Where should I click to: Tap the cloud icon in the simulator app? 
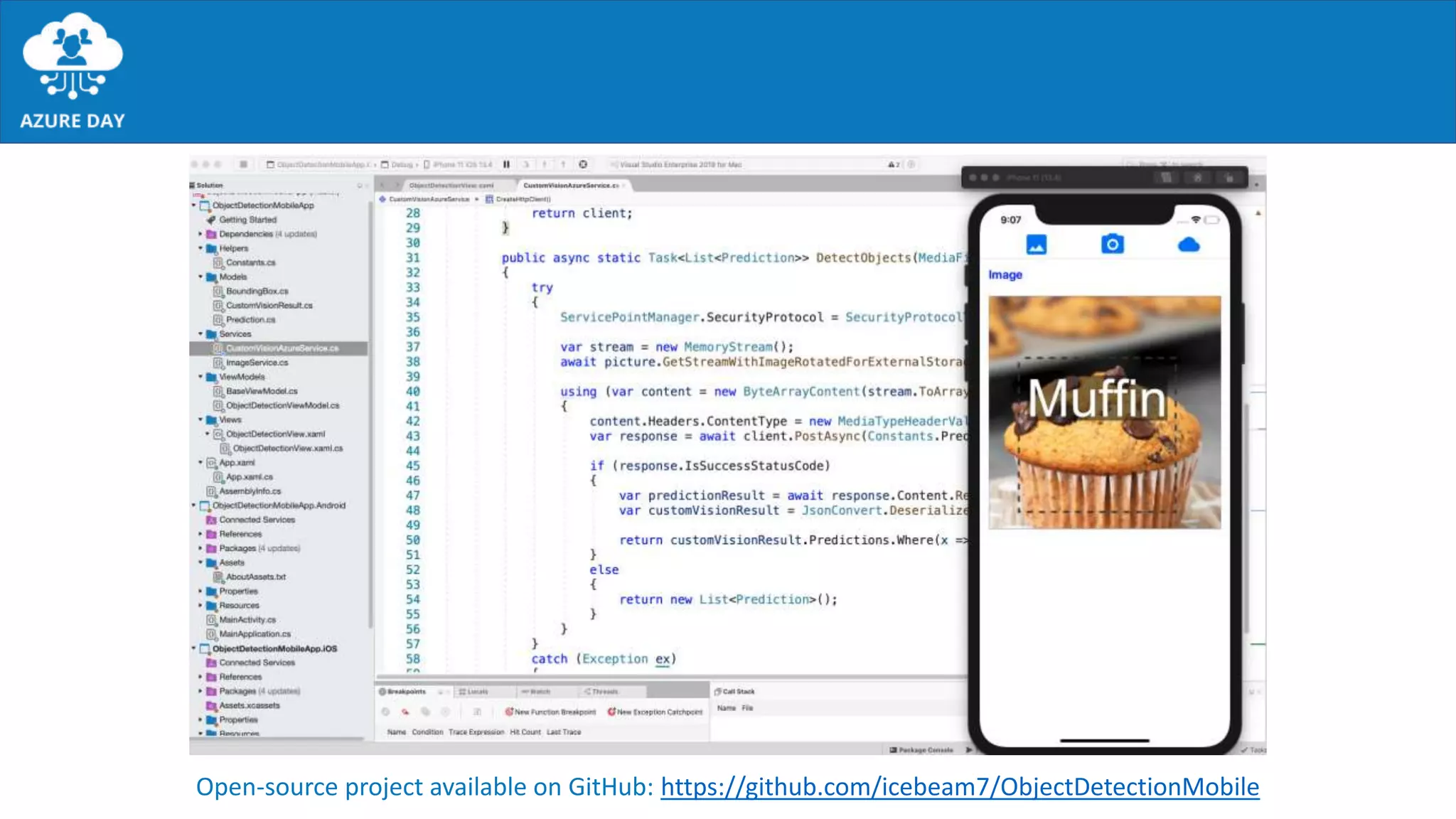[1189, 245]
